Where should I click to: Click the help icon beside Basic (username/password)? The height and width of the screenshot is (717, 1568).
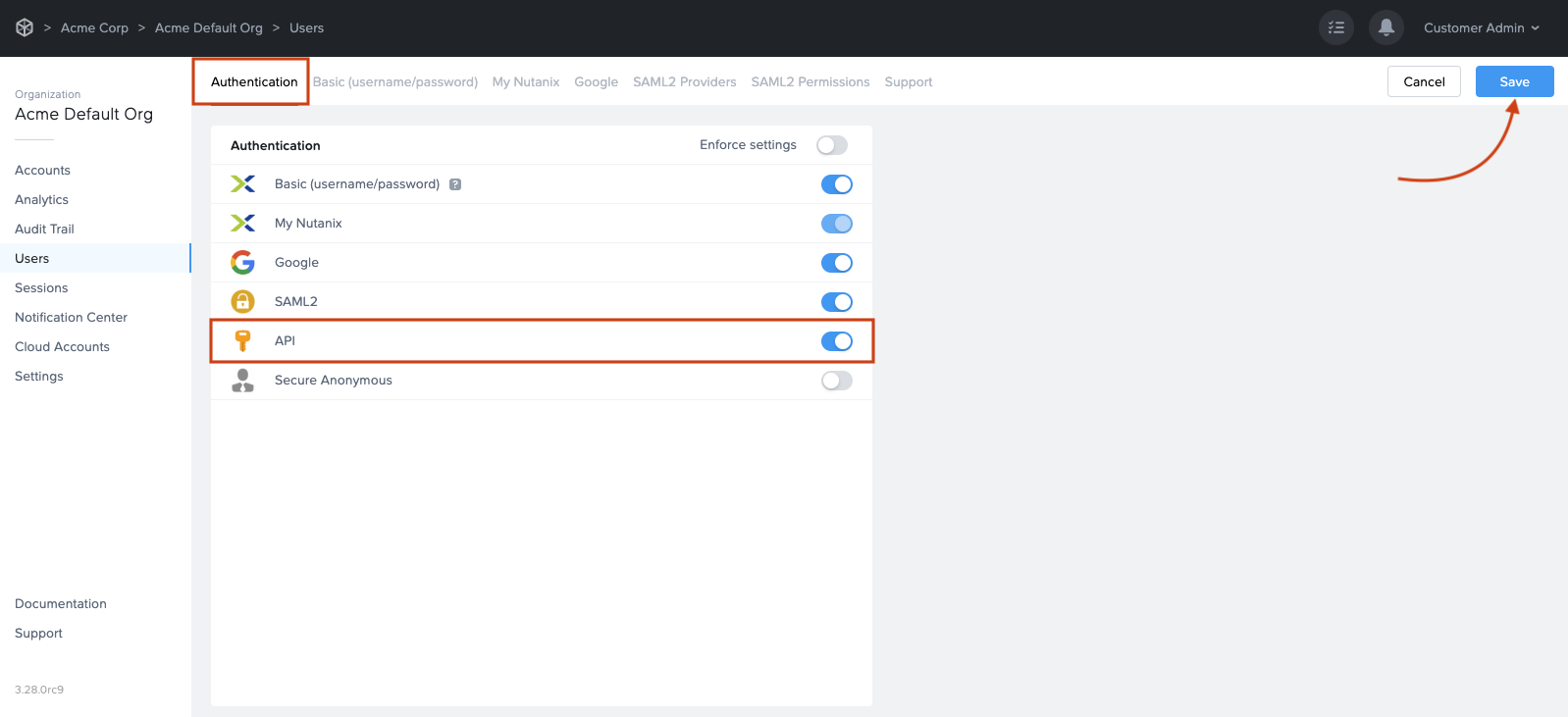(x=455, y=184)
